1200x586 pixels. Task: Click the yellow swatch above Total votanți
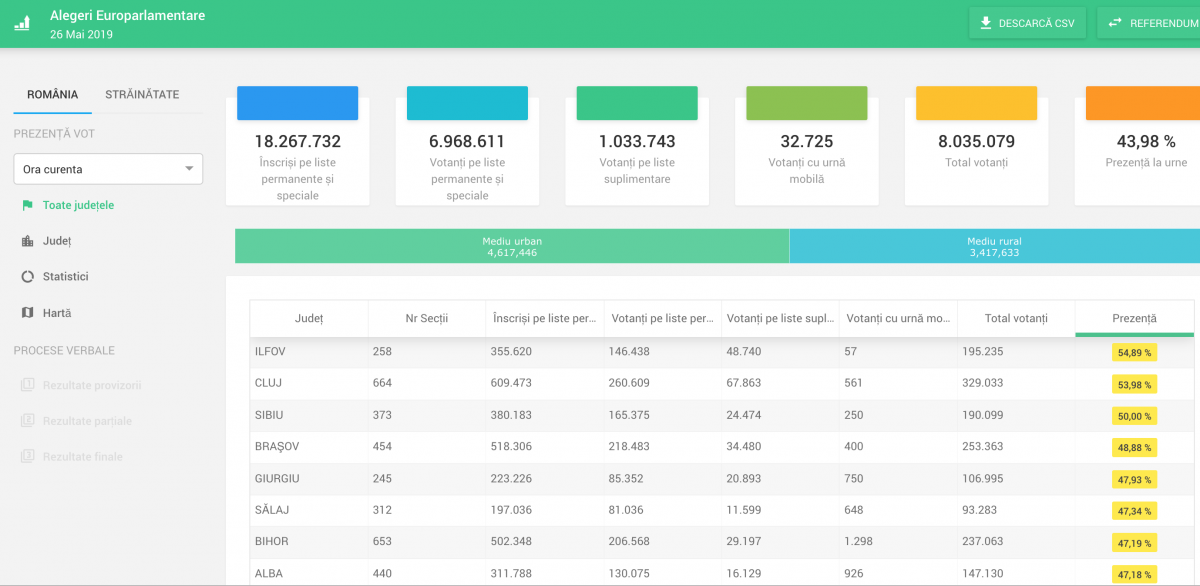[x=976, y=104]
